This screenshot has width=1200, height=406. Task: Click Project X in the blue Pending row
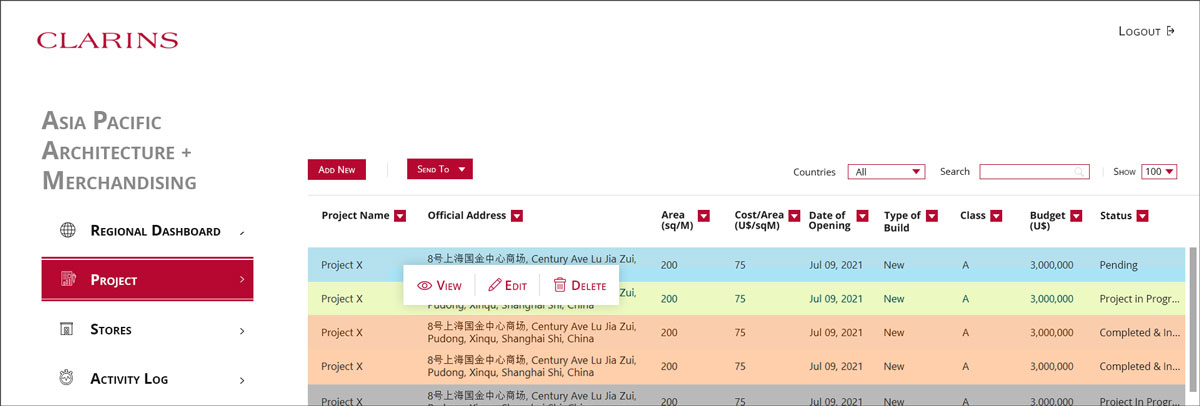click(342, 265)
